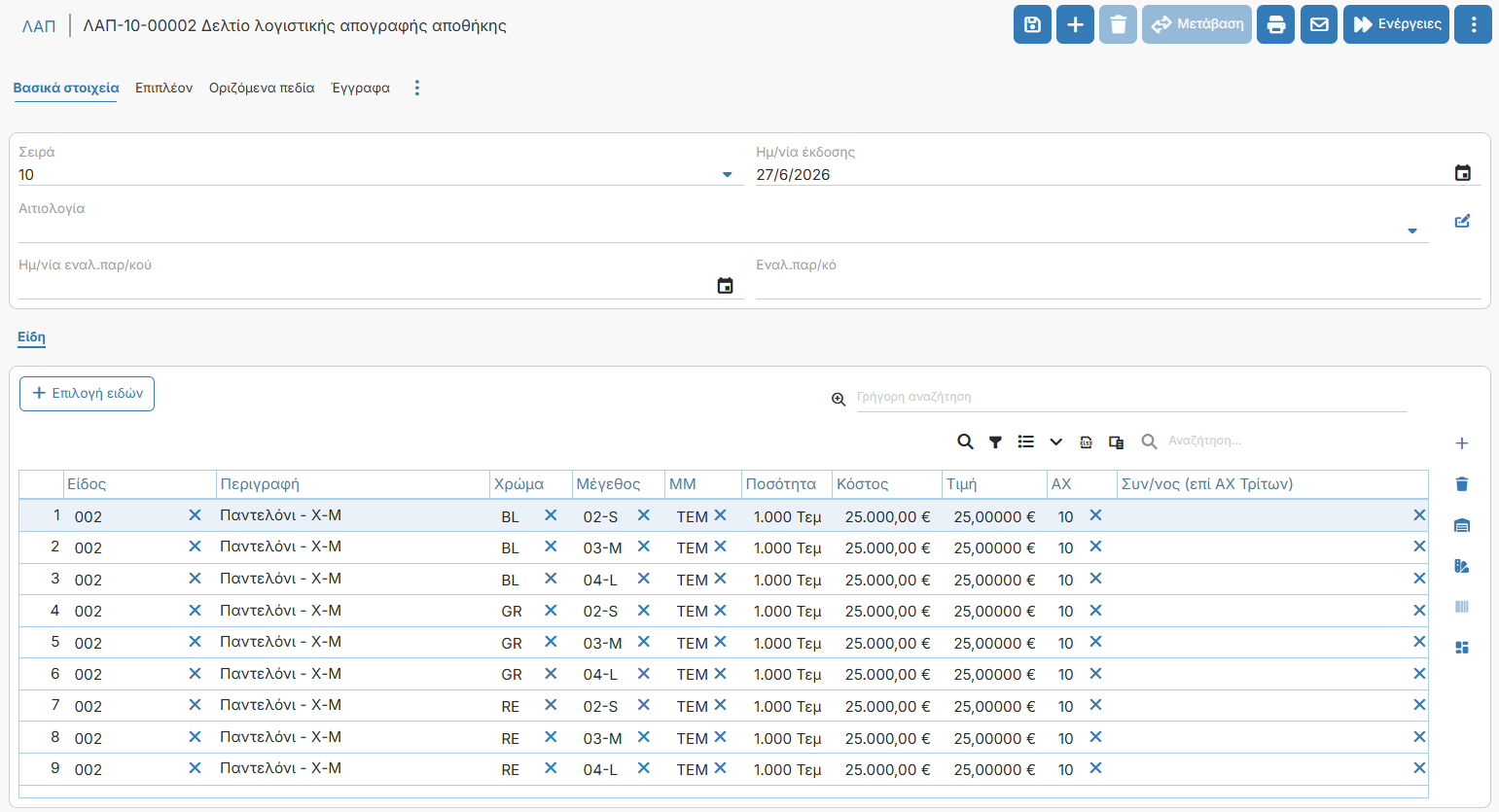Clear the Χρώμα value in row 1
This screenshot has height=812, width=1499.
551,515
